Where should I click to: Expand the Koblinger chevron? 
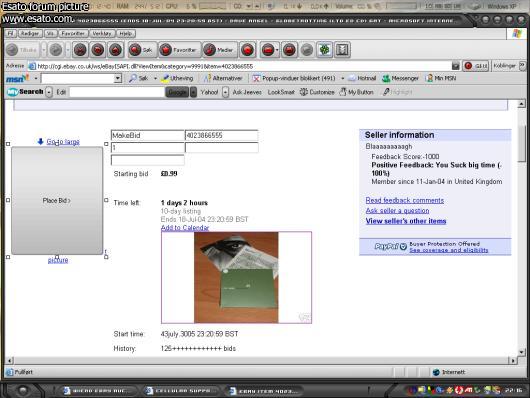[522, 65]
